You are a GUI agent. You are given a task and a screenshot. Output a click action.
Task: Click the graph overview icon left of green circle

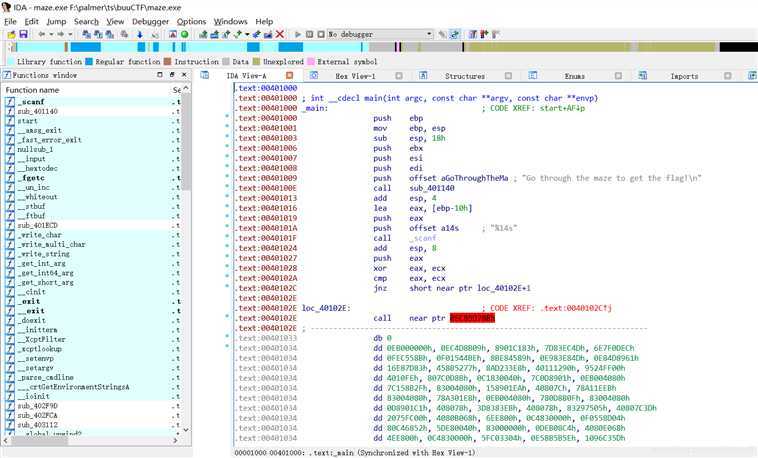pyautogui.click(x=173, y=34)
